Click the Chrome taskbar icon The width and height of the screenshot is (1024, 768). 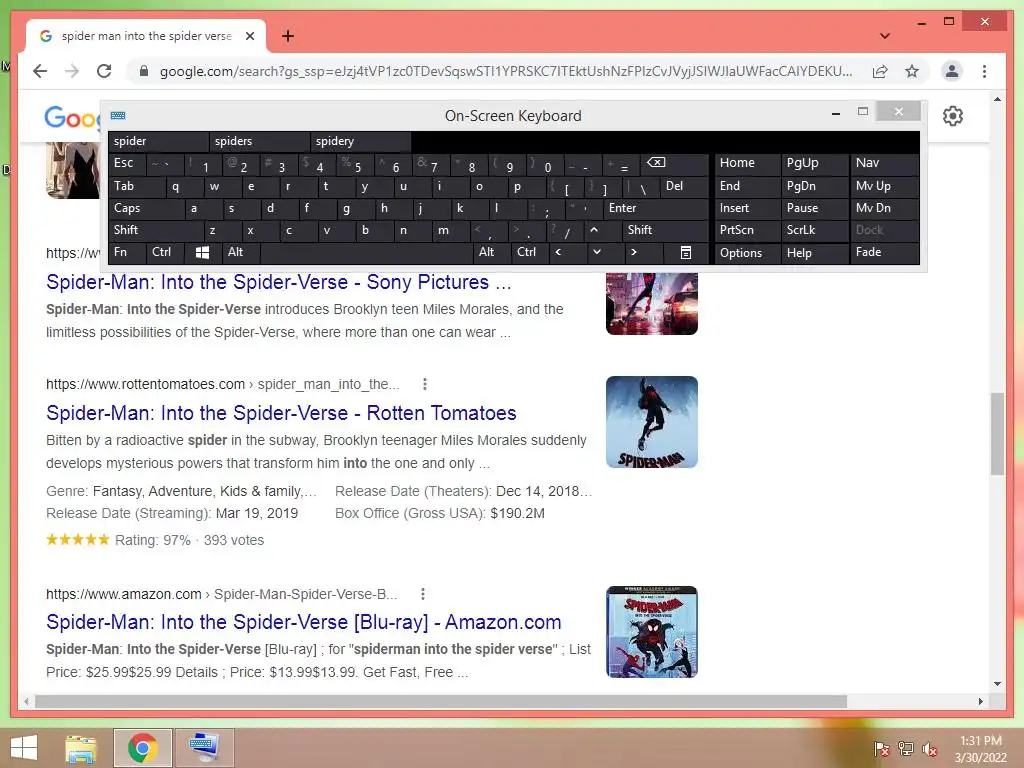(142, 748)
